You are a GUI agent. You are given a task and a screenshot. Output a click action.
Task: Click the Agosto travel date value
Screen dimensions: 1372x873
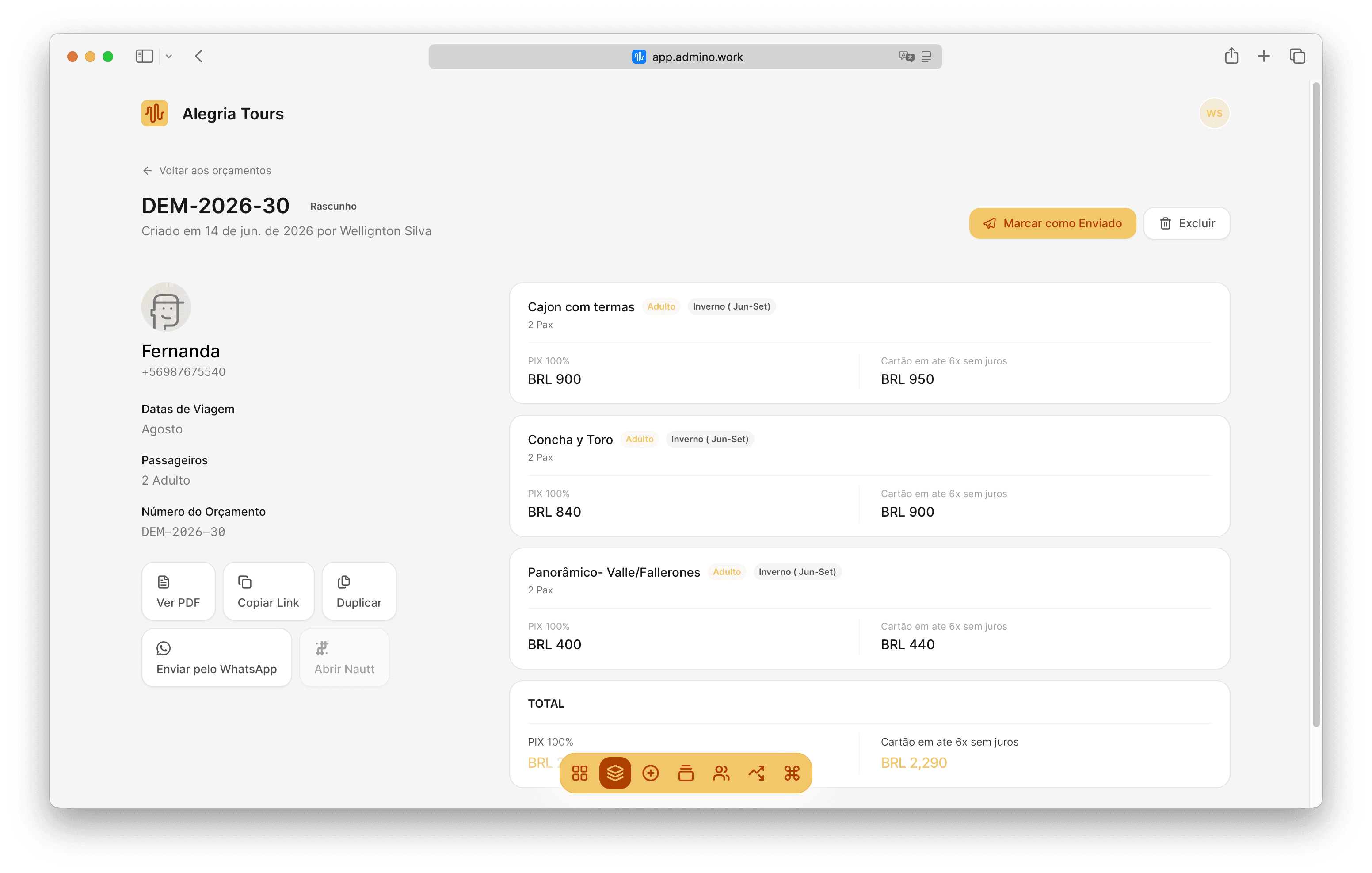162,429
